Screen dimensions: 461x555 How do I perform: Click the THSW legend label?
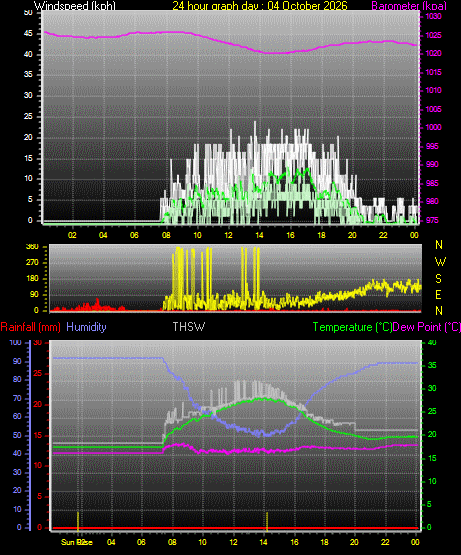click(189, 327)
